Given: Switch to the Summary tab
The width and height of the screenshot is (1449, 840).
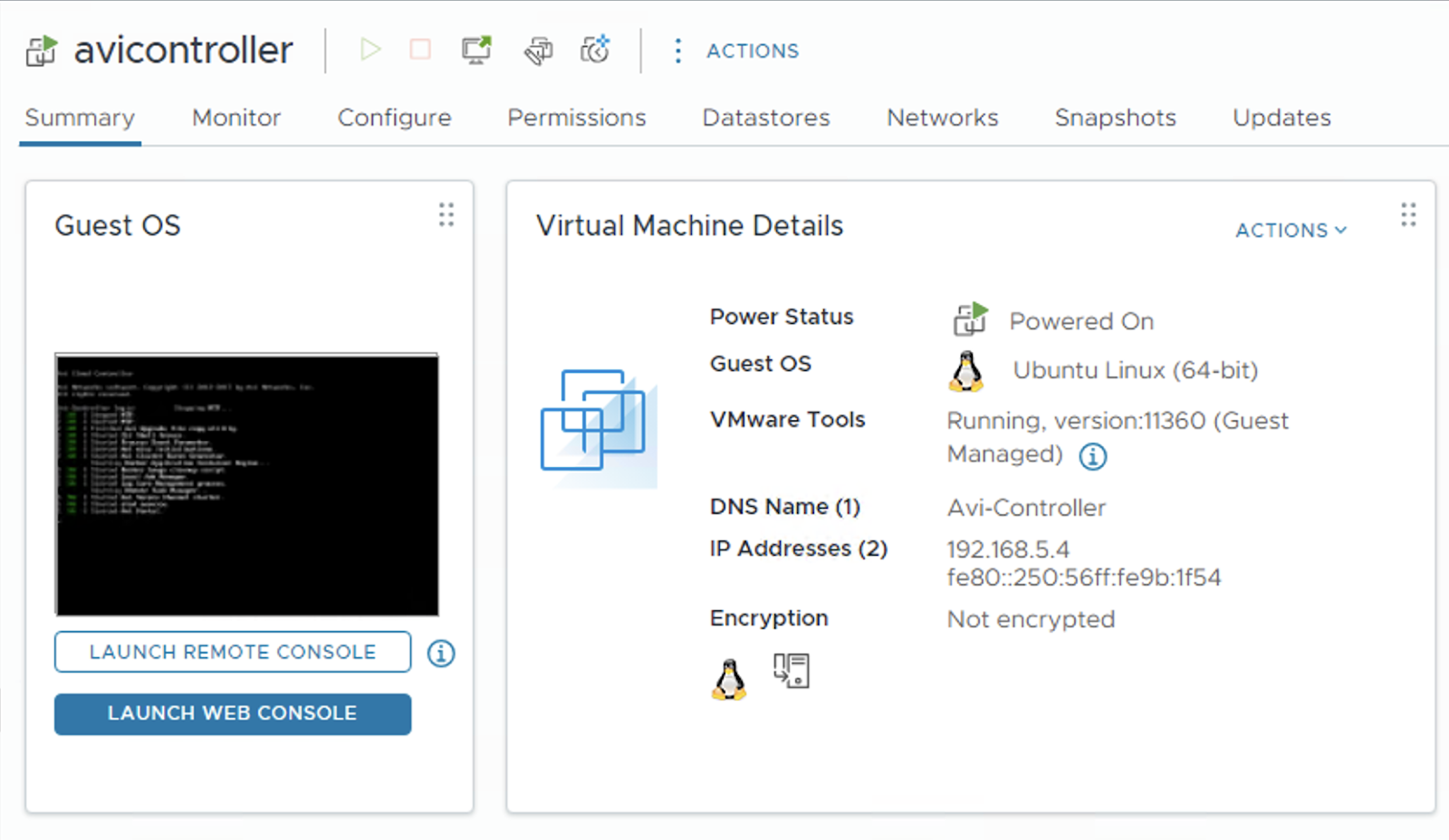Looking at the screenshot, I should pyautogui.click(x=80, y=118).
